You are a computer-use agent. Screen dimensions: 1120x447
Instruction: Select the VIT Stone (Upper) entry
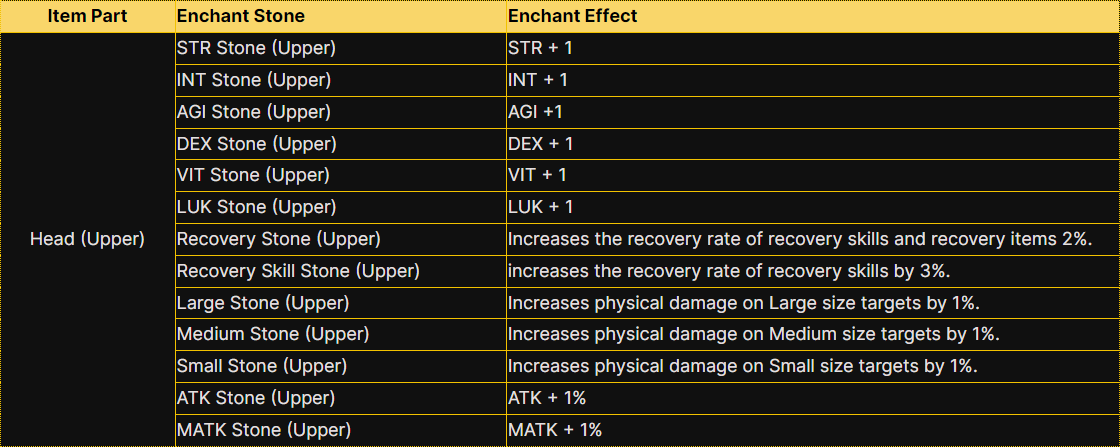pos(254,175)
